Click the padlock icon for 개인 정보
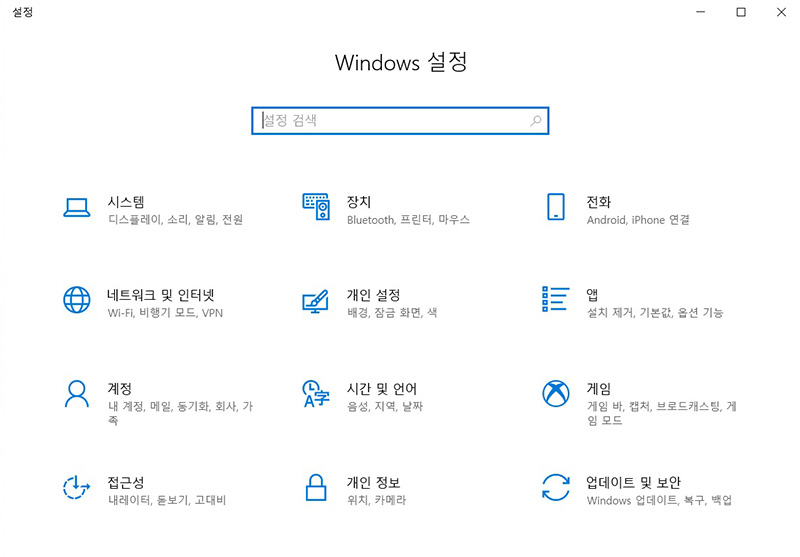Screen dimensions: 800x557 [316, 488]
